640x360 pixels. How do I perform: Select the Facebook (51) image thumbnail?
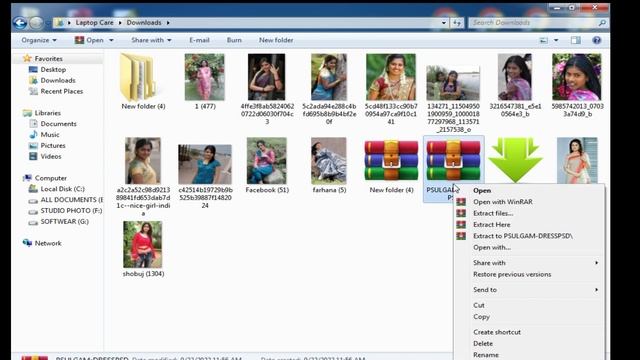point(267,160)
